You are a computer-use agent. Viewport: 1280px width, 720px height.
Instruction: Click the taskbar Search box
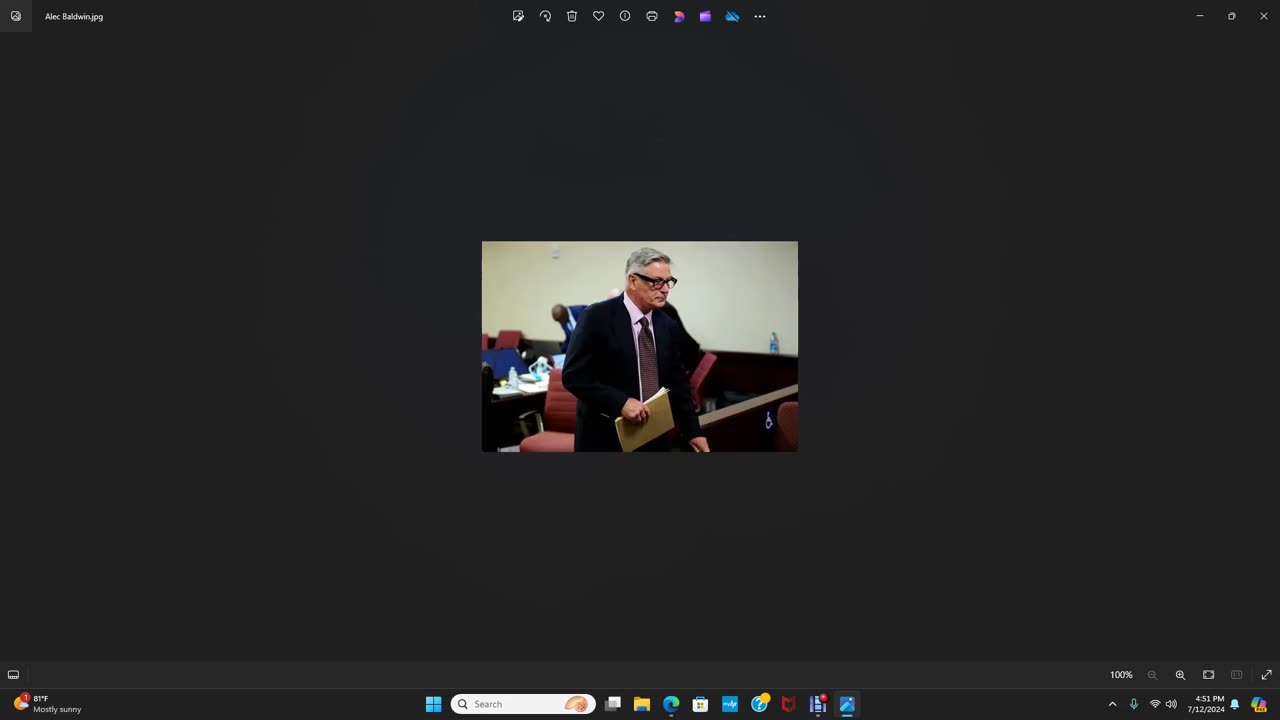point(523,704)
